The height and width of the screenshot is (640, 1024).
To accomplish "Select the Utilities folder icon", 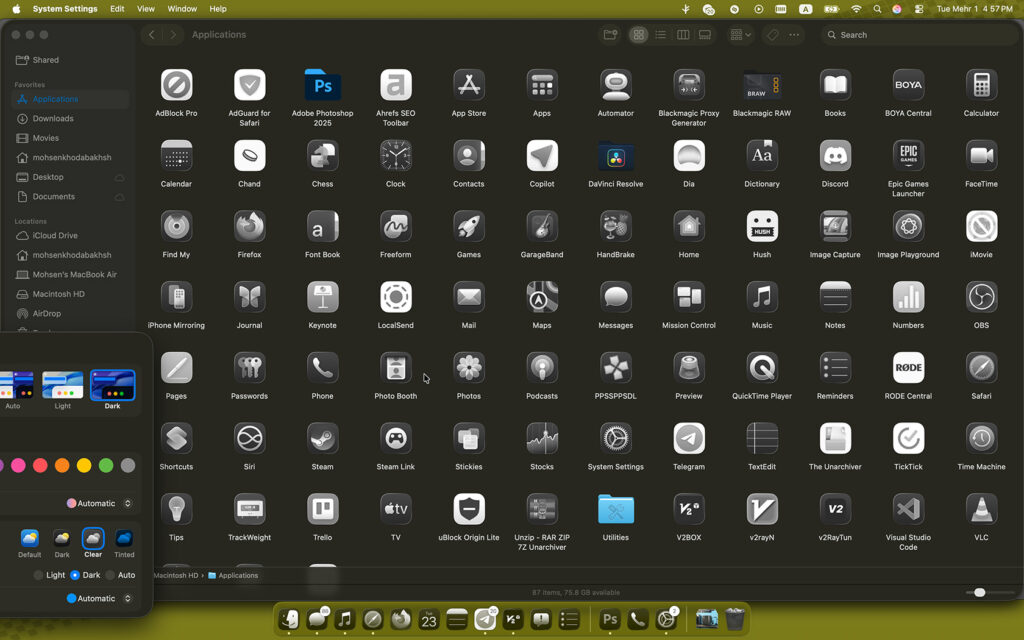I will (615, 510).
